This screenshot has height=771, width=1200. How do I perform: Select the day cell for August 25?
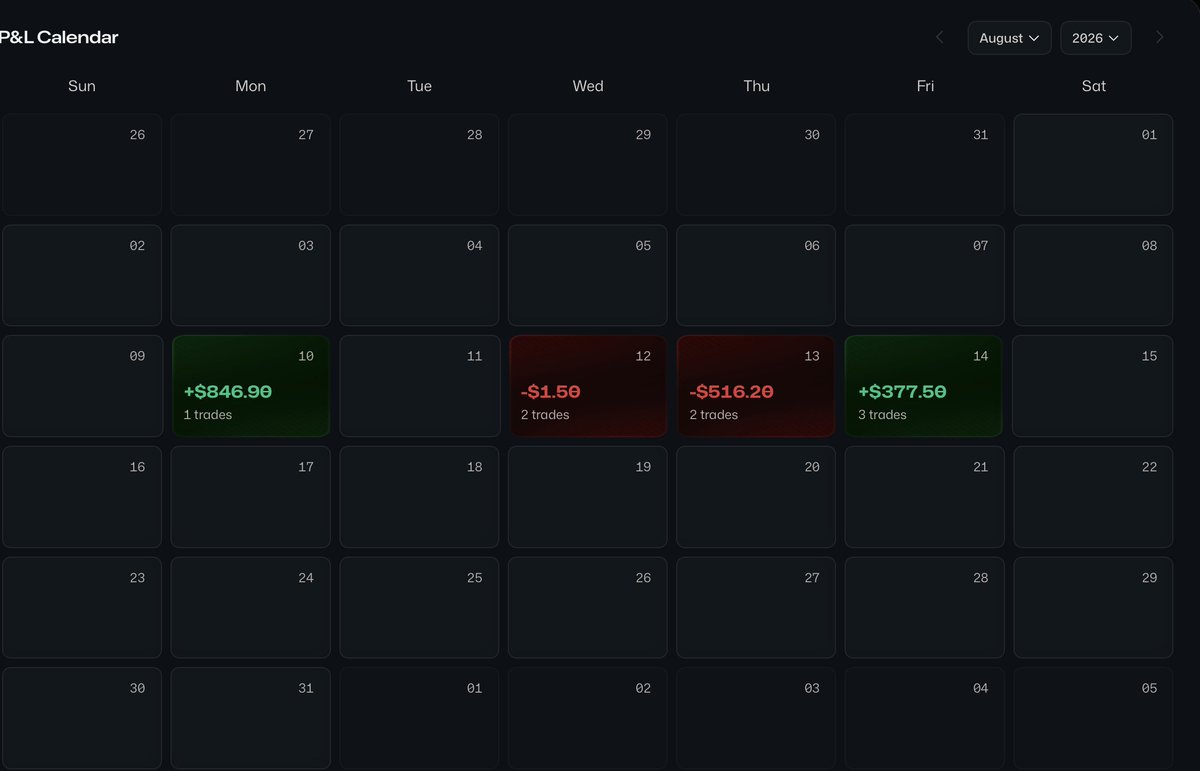(x=419, y=607)
